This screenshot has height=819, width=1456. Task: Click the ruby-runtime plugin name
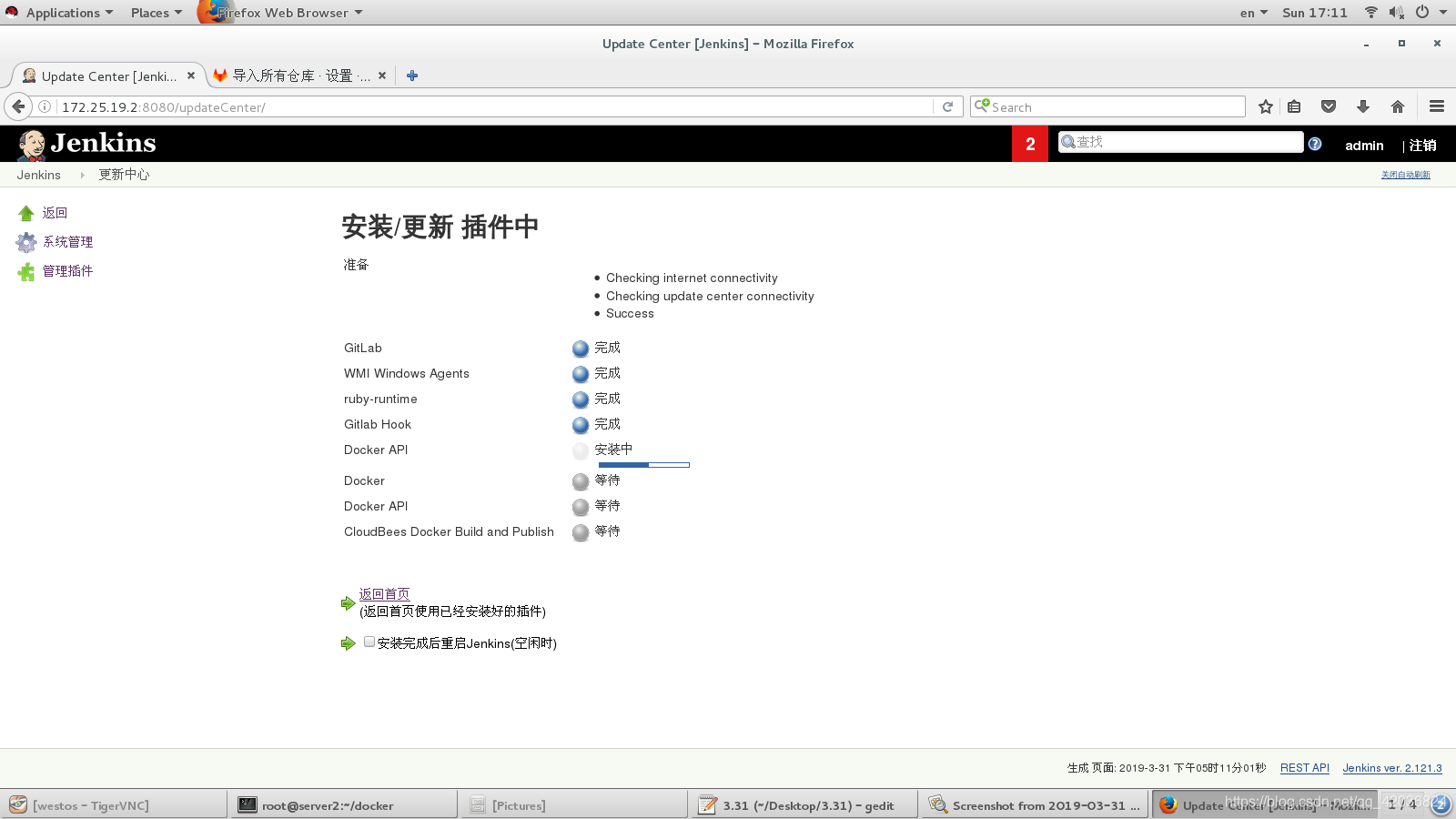pyautogui.click(x=380, y=399)
